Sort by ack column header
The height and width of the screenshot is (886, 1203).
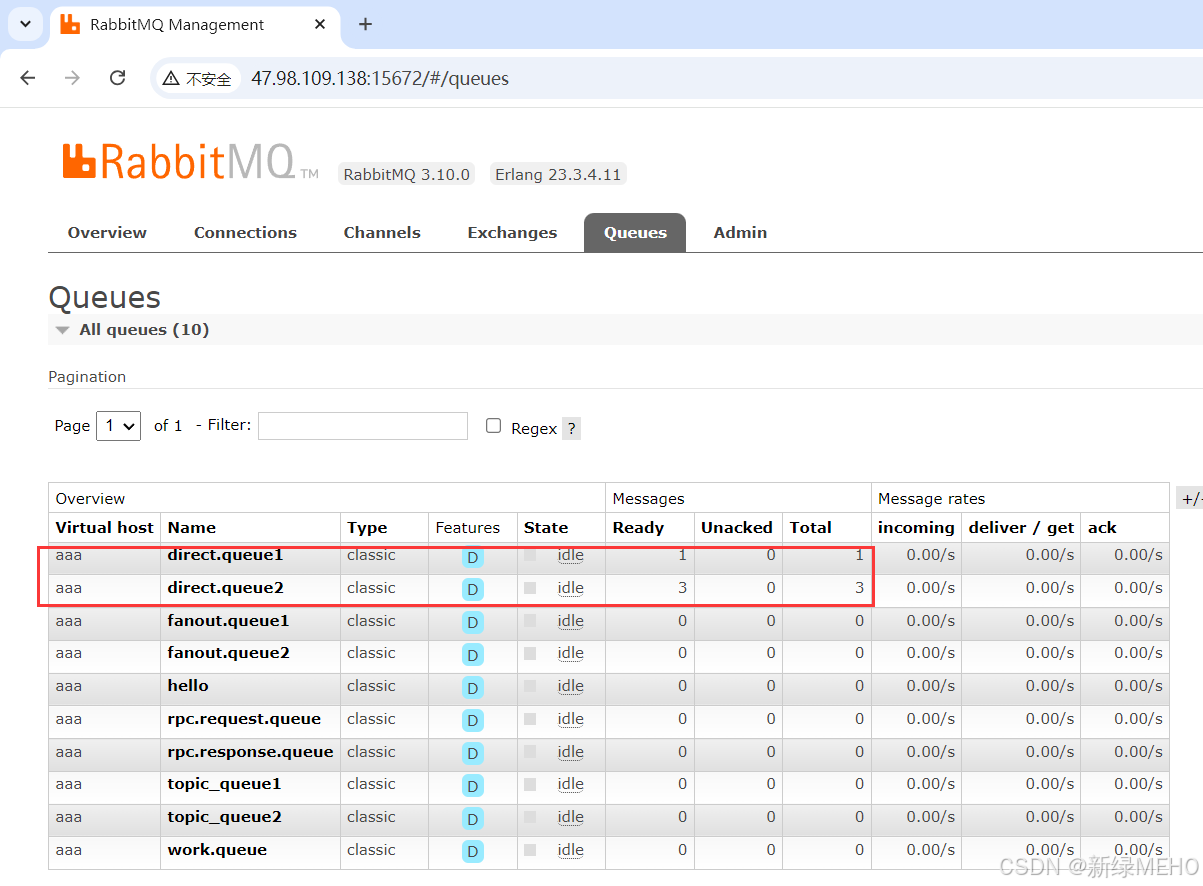pyautogui.click(x=1102, y=527)
